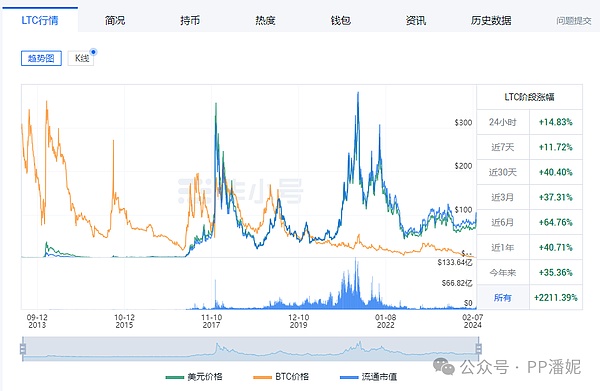Select the 近3月 change row label

click(x=503, y=197)
